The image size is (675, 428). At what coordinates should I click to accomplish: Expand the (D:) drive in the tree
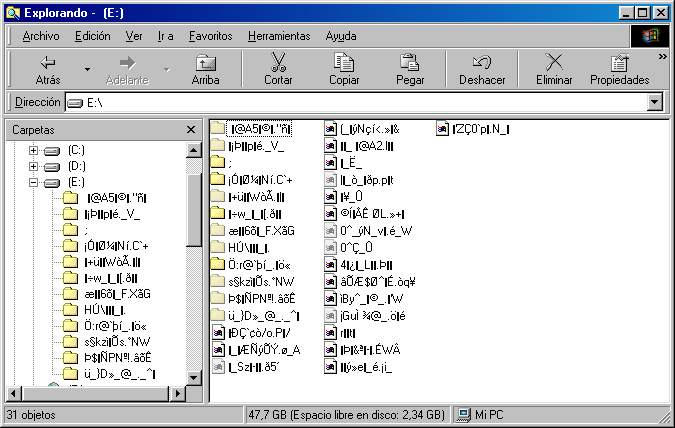(x=33, y=166)
